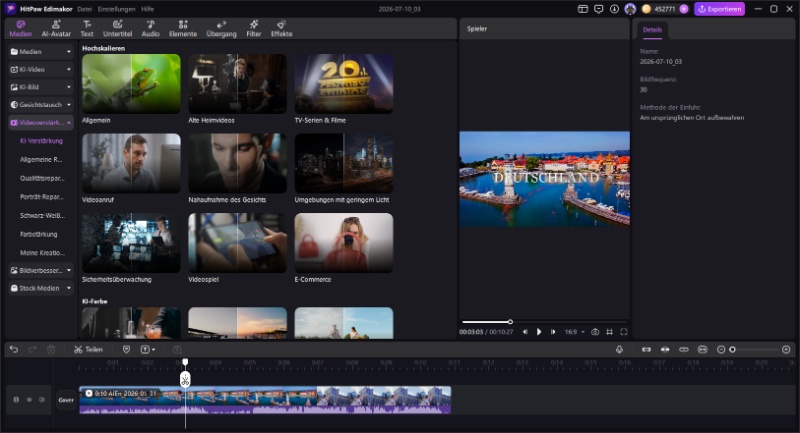The width and height of the screenshot is (800, 433).
Task: Choose the Videospiel thumbnail
Action: [237, 243]
